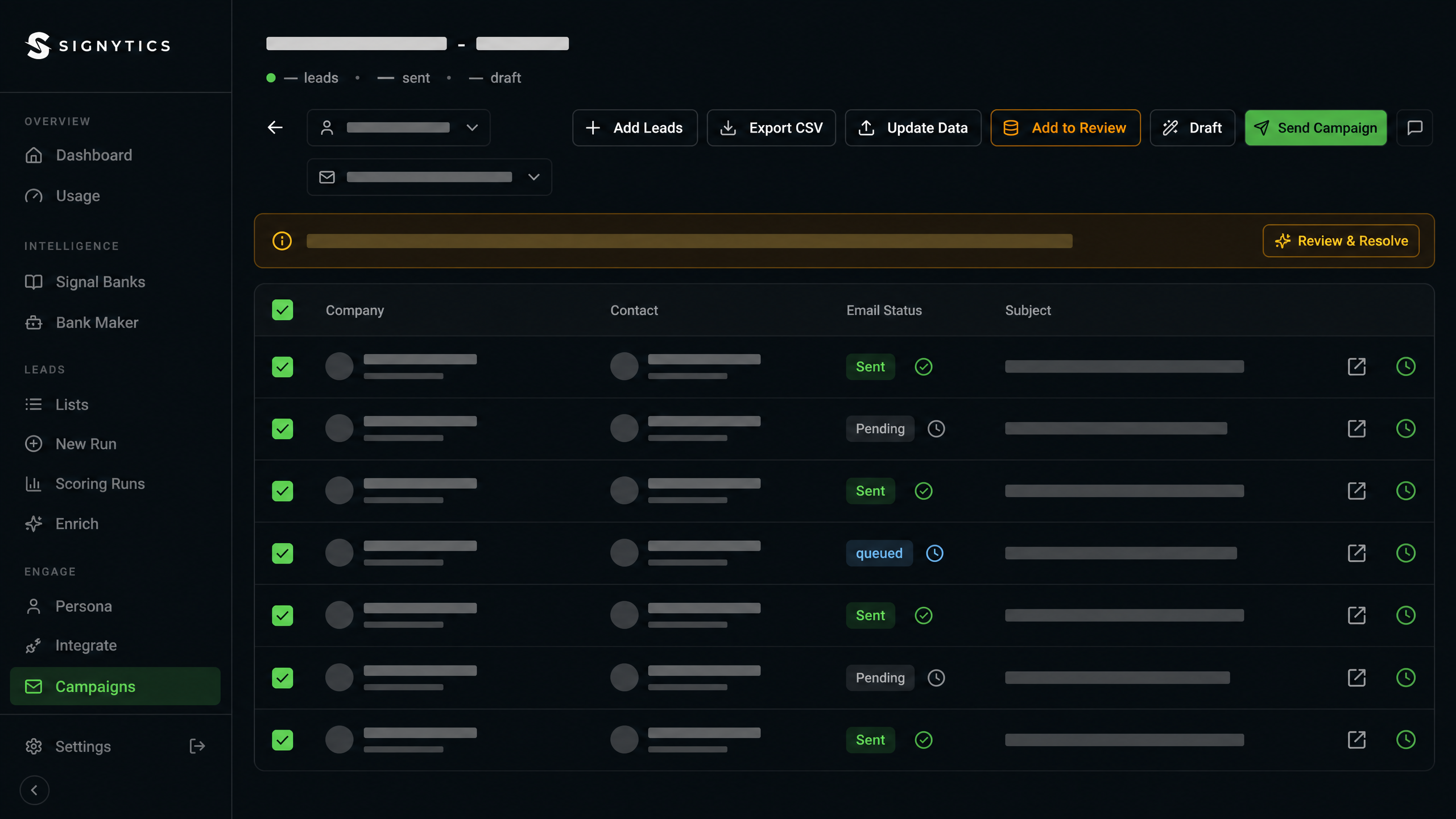Click the Subject column header
The width and height of the screenshot is (1456, 819).
point(1028,310)
